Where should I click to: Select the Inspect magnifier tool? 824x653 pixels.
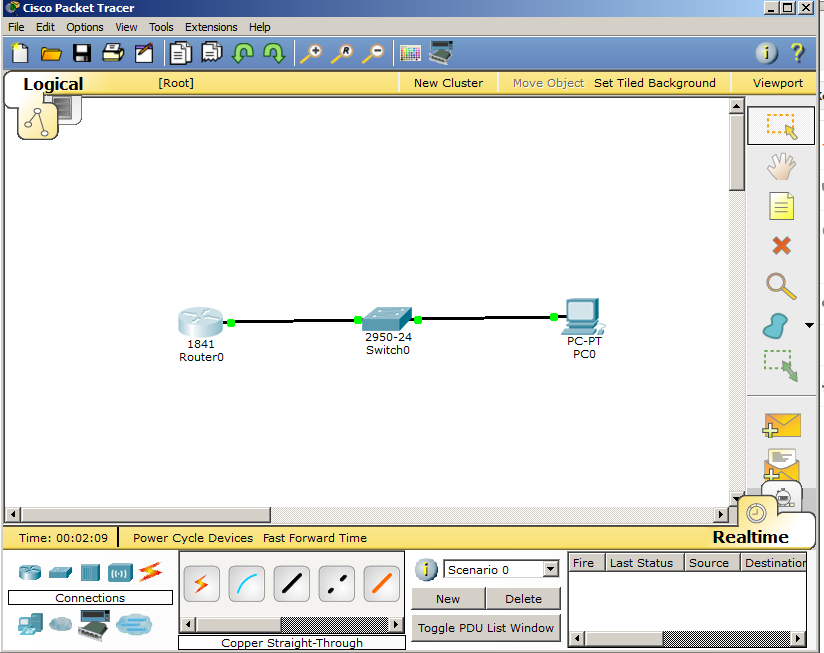point(781,286)
